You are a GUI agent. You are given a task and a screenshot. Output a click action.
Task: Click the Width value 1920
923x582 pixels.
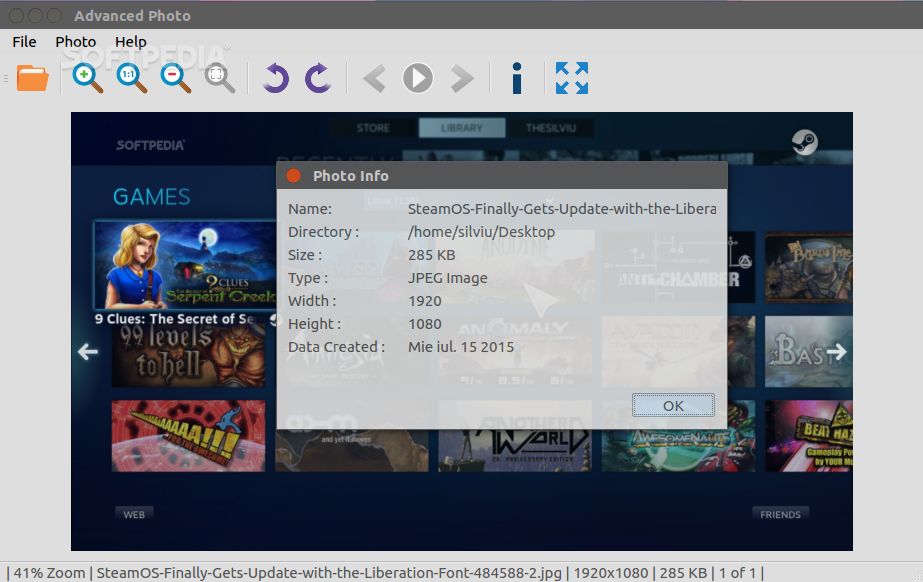(425, 301)
